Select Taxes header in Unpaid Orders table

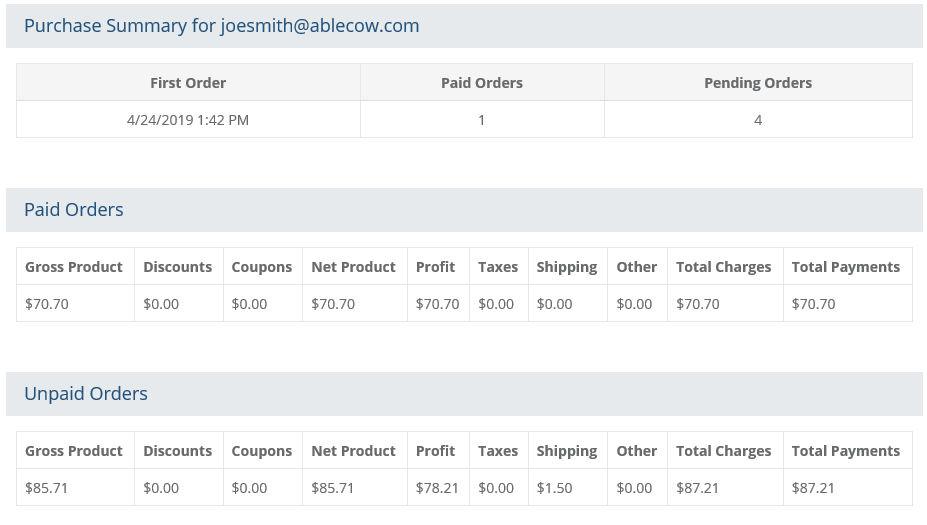pyautogui.click(x=498, y=451)
